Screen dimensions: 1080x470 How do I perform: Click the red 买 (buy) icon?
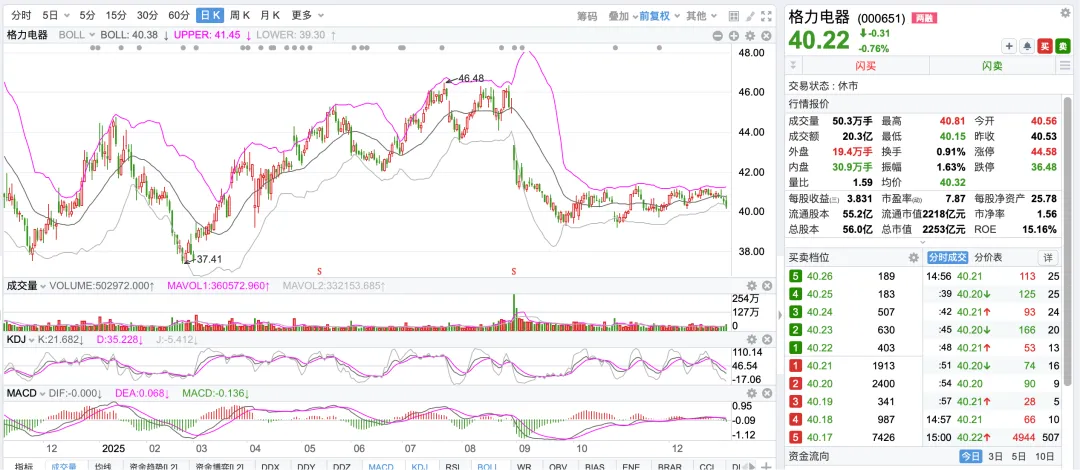(x=1045, y=45)
